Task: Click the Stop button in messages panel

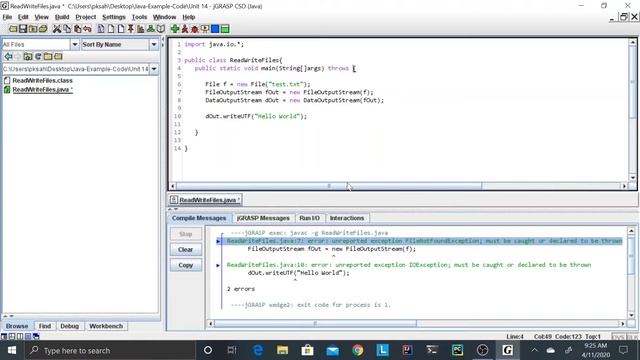Action: [186, 234]
